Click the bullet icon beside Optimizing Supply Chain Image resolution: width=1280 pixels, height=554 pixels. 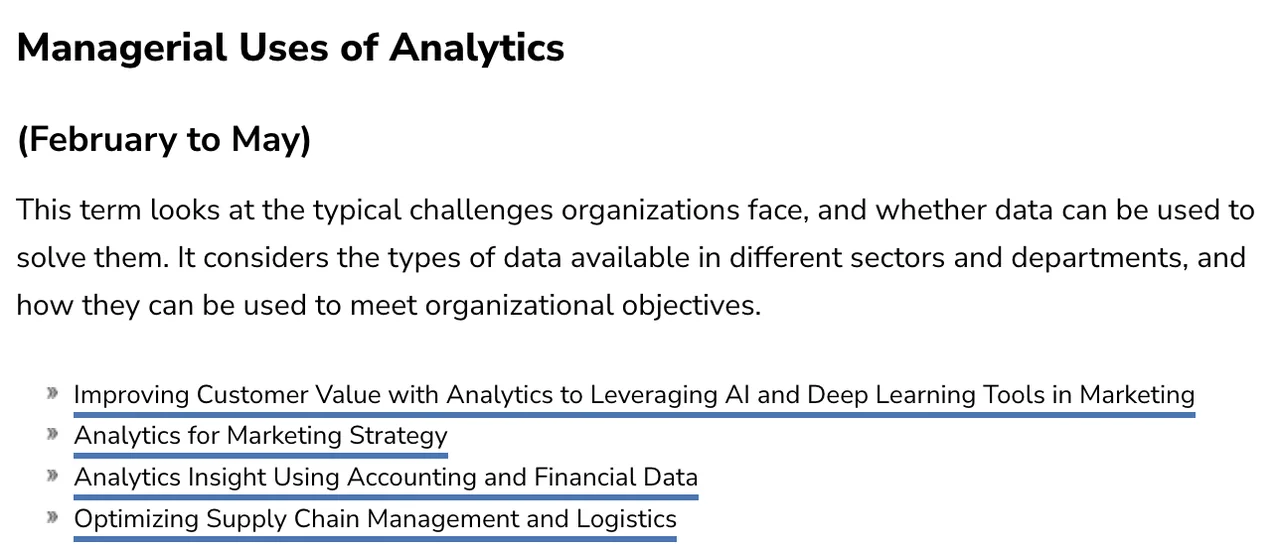[x=52, y=517]
